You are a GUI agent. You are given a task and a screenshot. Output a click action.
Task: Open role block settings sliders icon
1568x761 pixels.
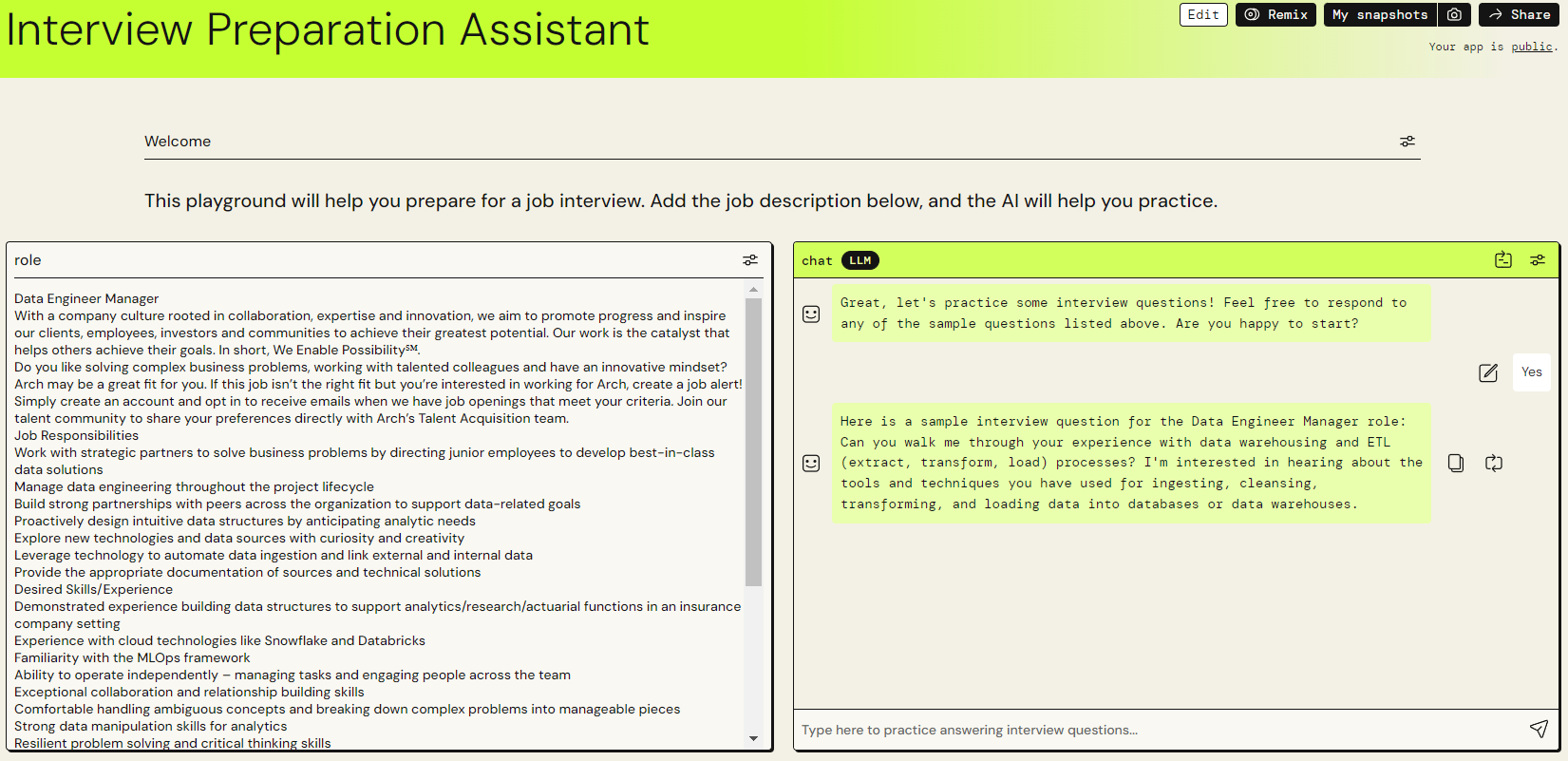(x=750, y=260)
